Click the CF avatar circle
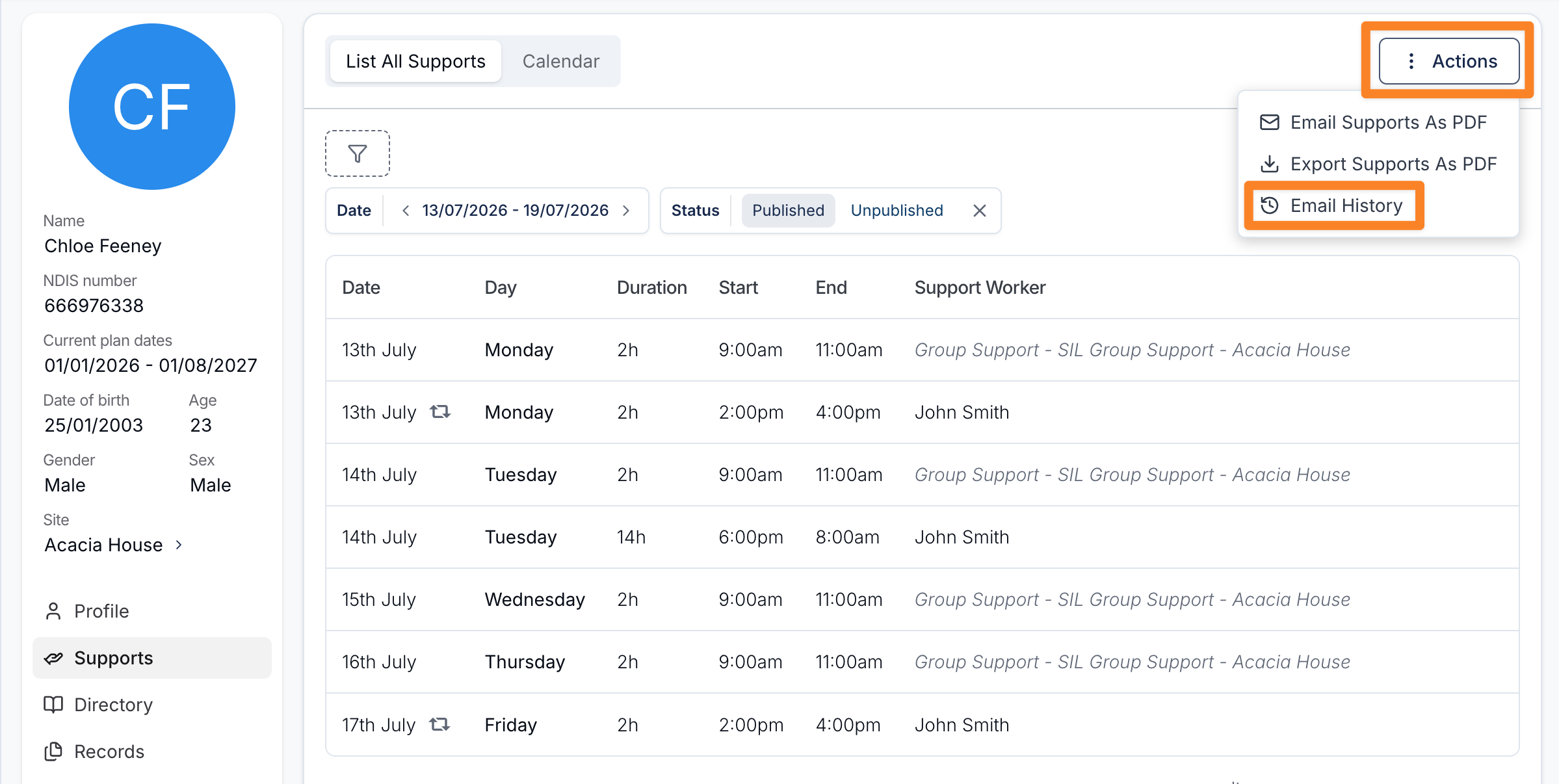 152,107
